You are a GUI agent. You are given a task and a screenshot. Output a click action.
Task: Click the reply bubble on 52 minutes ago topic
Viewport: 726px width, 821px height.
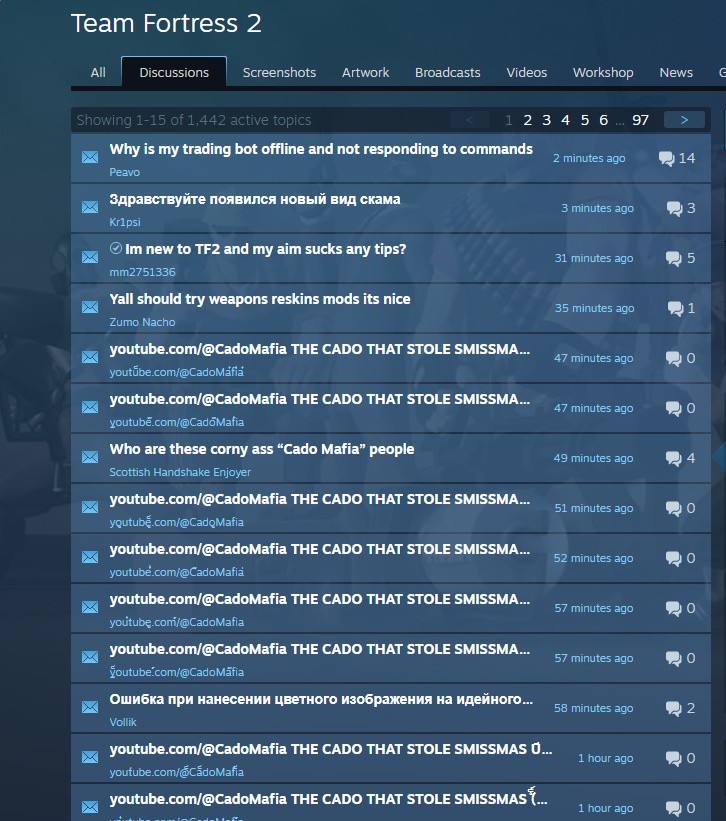click(x=674, y=558)
